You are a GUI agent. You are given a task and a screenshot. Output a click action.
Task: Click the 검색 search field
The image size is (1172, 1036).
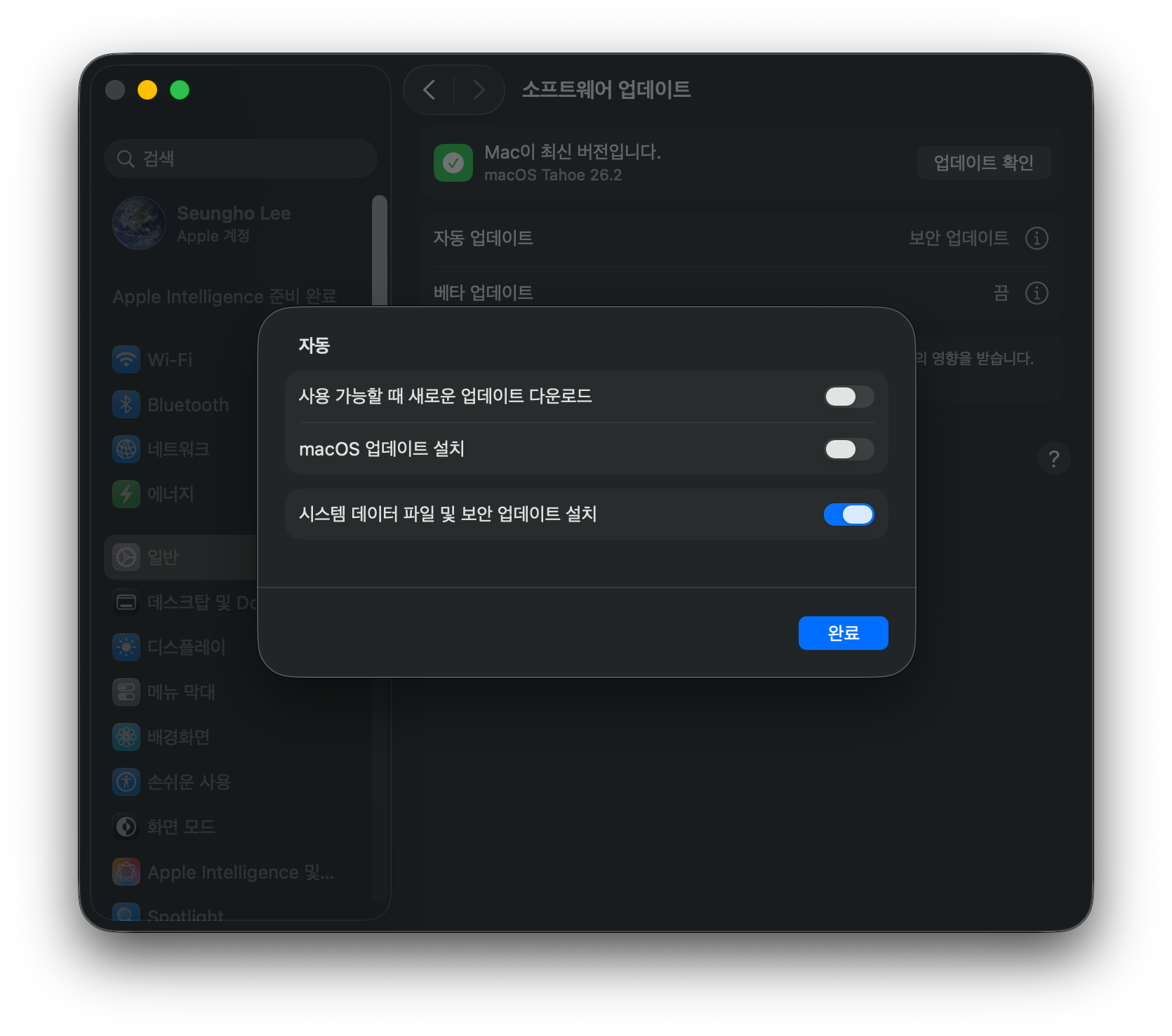[241, 159]
